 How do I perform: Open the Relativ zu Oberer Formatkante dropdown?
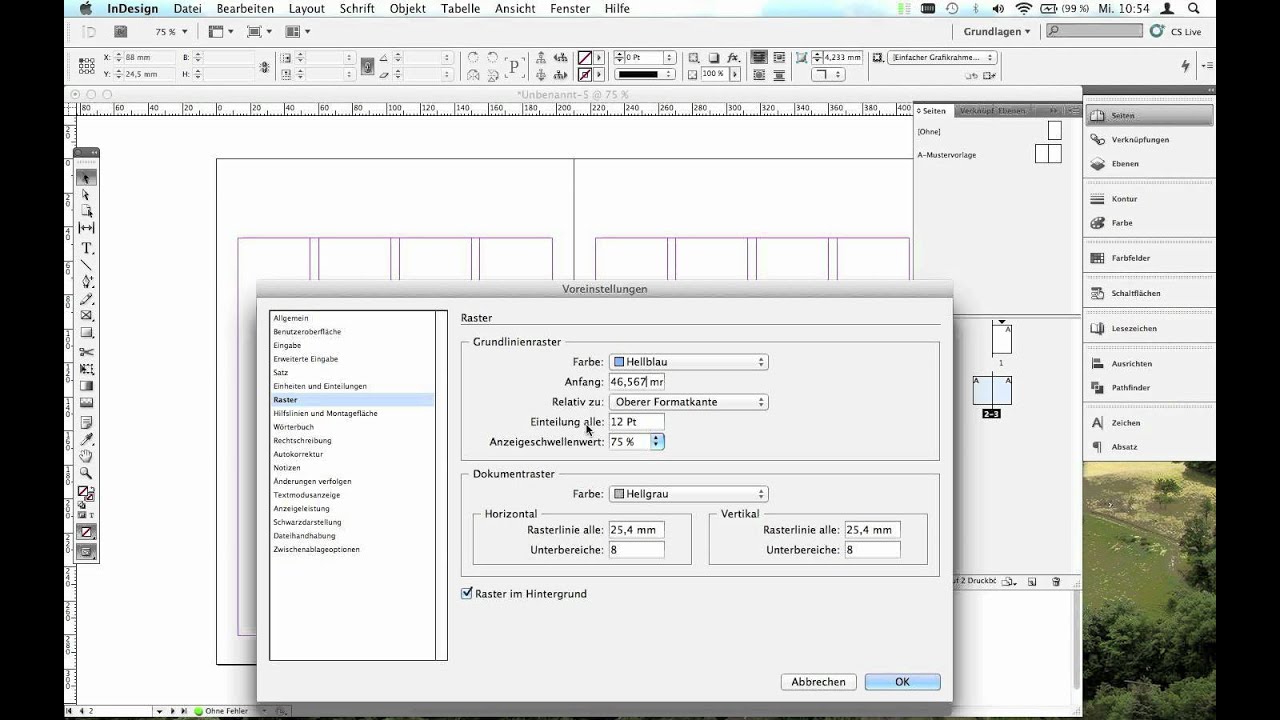click(x=689, y=402)
